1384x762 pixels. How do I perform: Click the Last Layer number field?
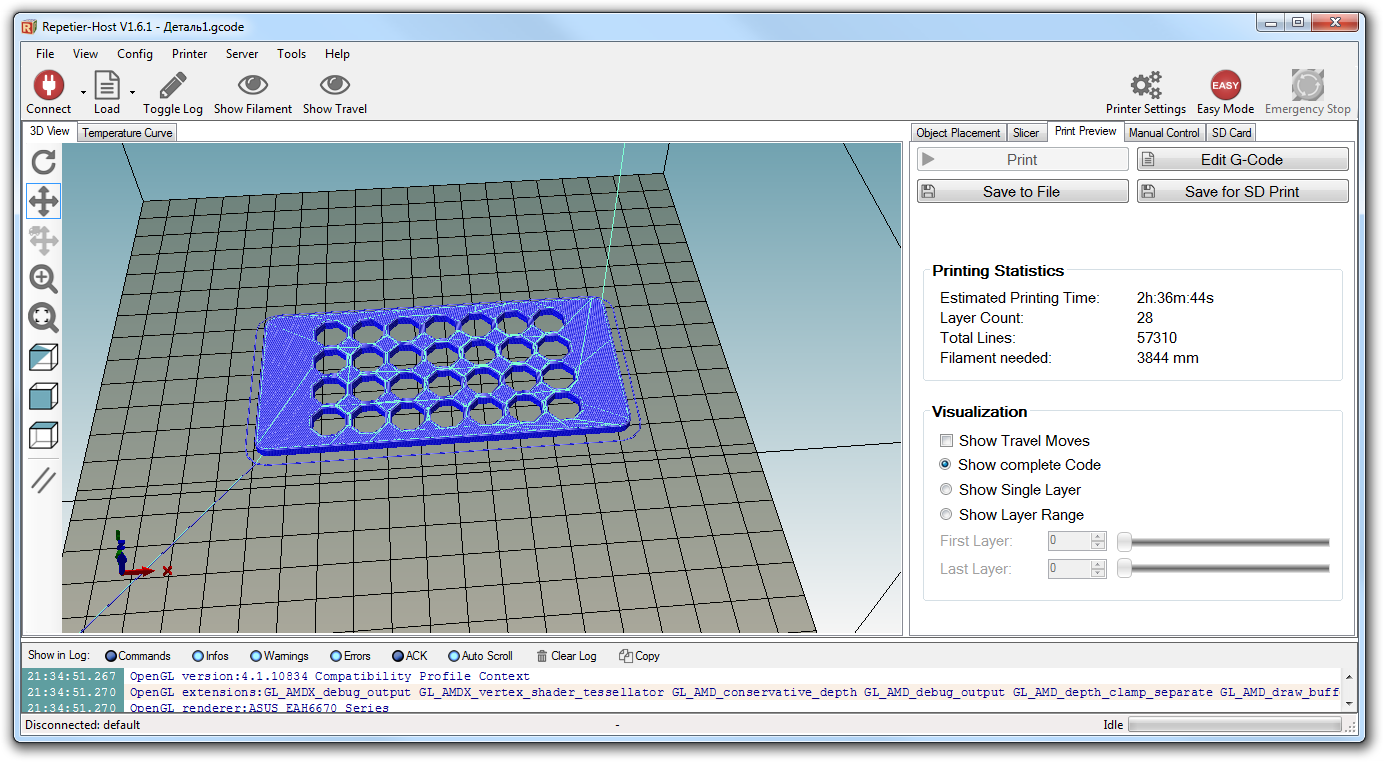pos(1069,569)
